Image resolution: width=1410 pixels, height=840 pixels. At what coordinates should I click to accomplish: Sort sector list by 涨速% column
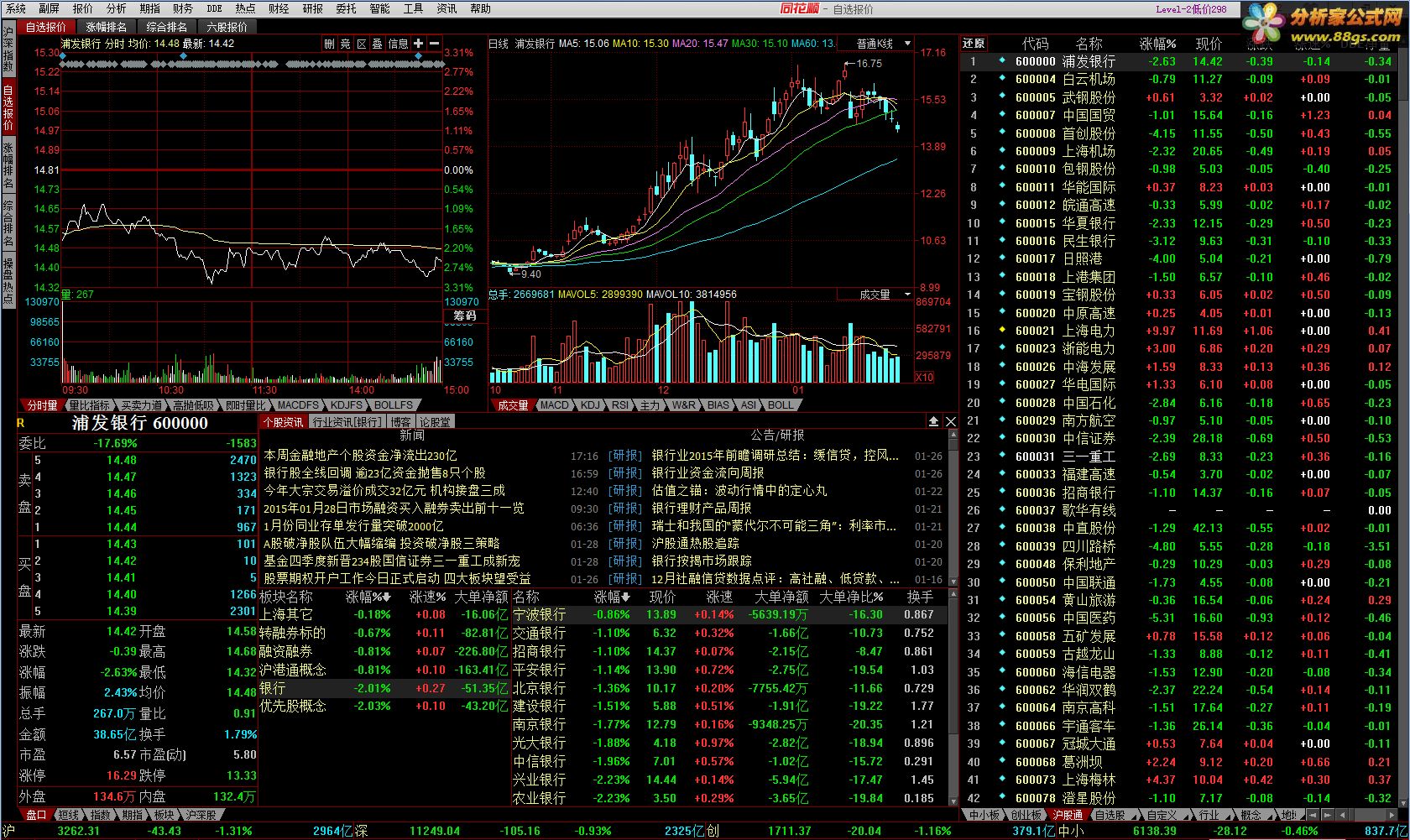427,597
